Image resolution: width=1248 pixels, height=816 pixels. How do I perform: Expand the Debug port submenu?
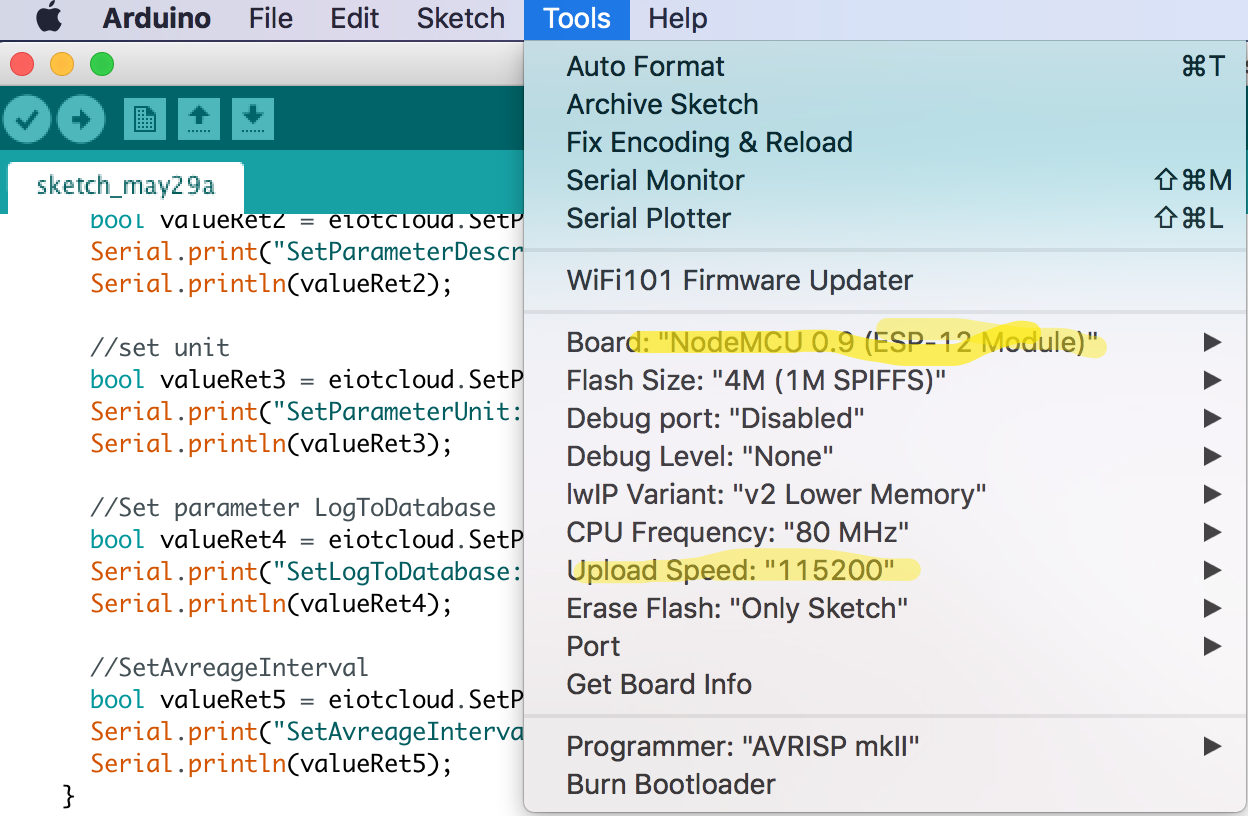point(886,419)
